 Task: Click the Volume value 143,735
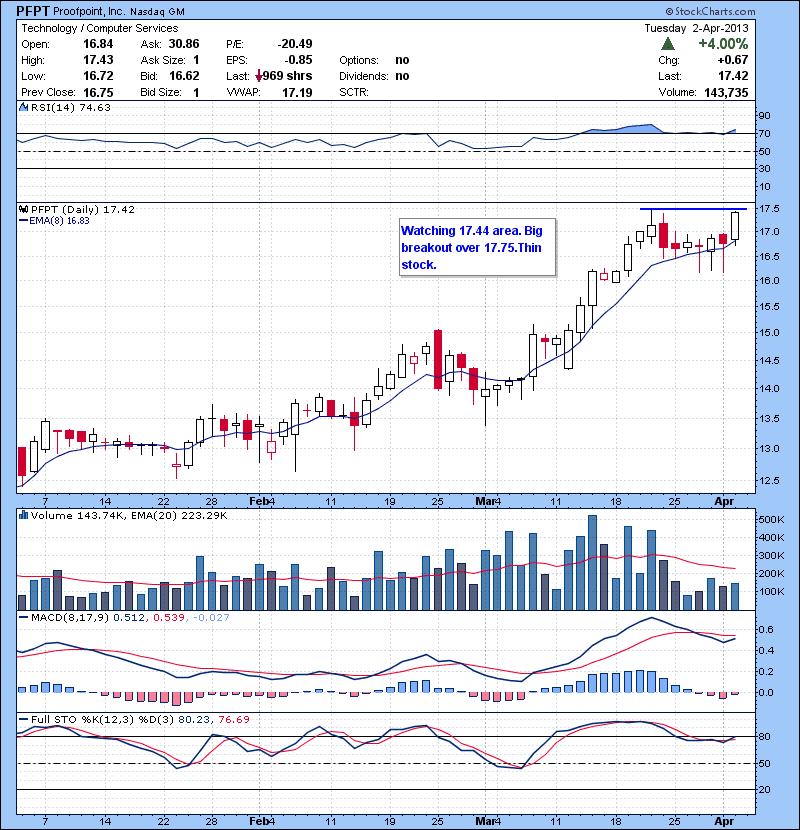click(726, 93)
